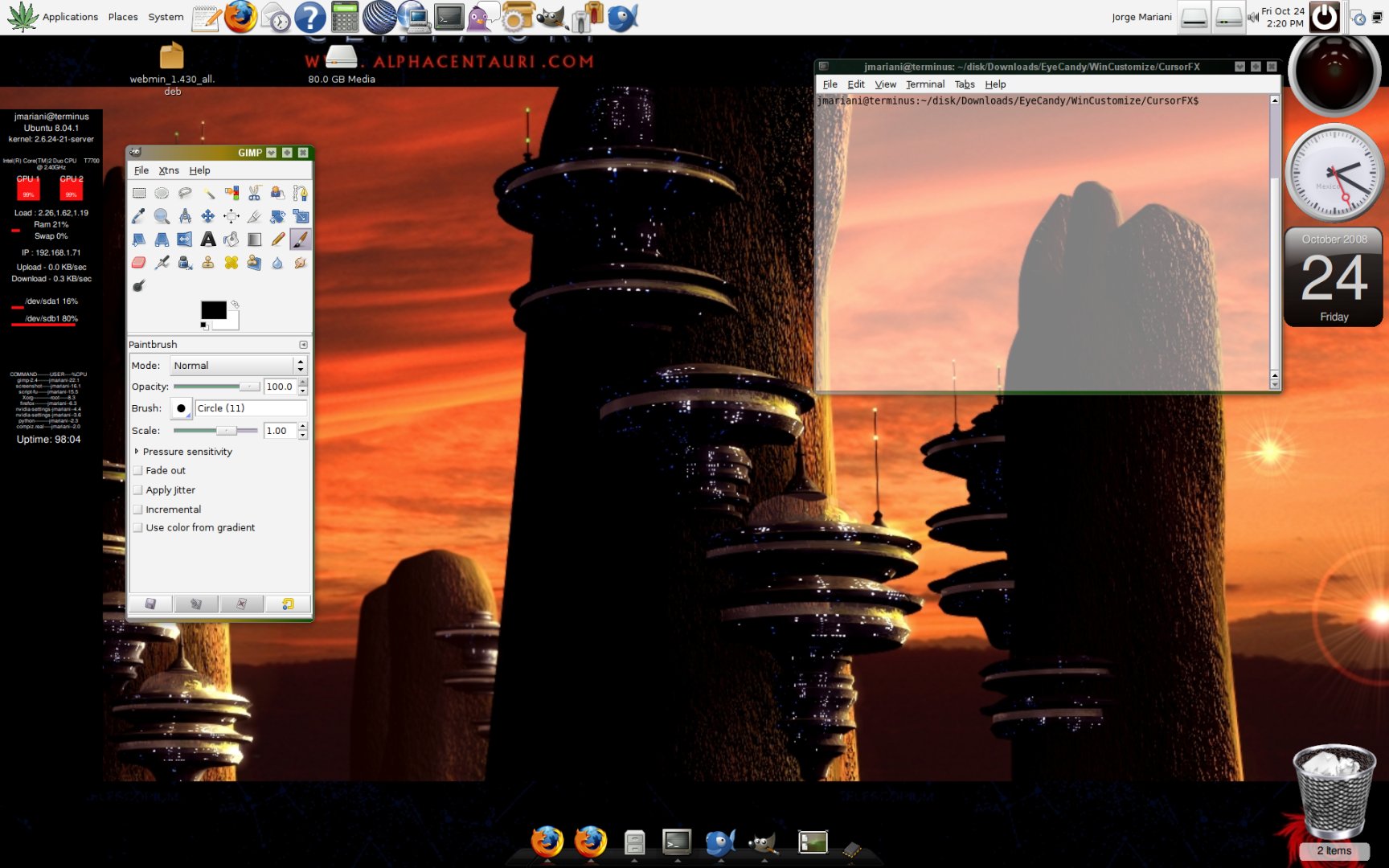The height and width of the screenshot is (868, 1389).
Task: Click the Opacity value field showing 100.0
Action: point(280,387)
